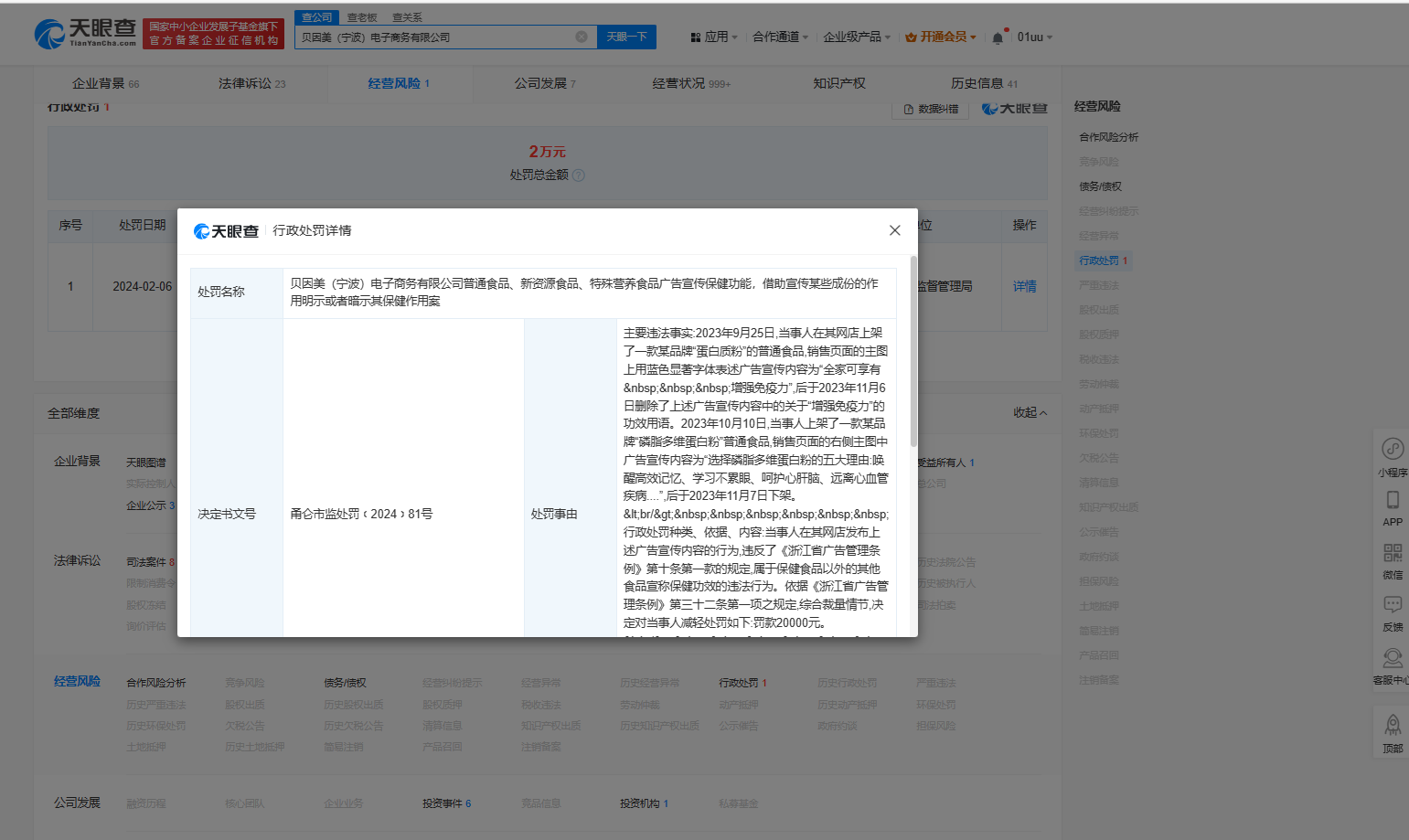Close the 行政处罚详情 dialog
This screenshot has width=1409, height=840.
point(894,230)
